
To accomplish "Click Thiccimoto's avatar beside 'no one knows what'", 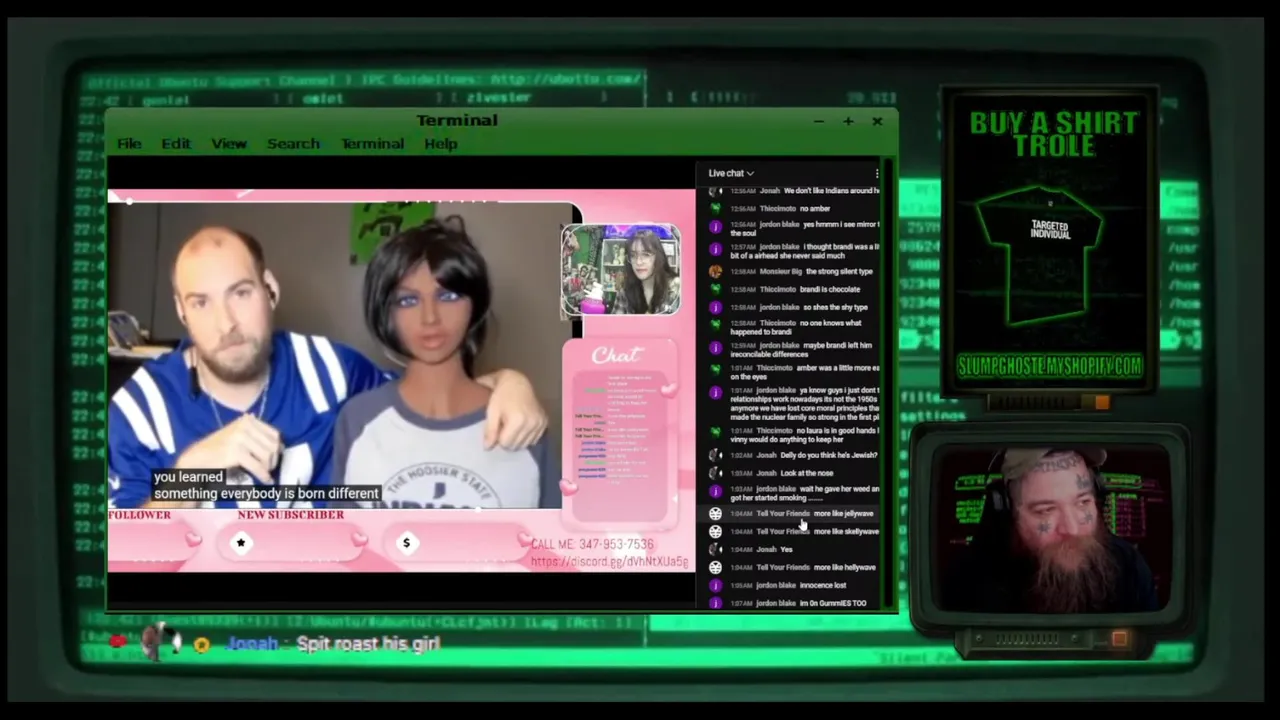I will tap(715, 324).
